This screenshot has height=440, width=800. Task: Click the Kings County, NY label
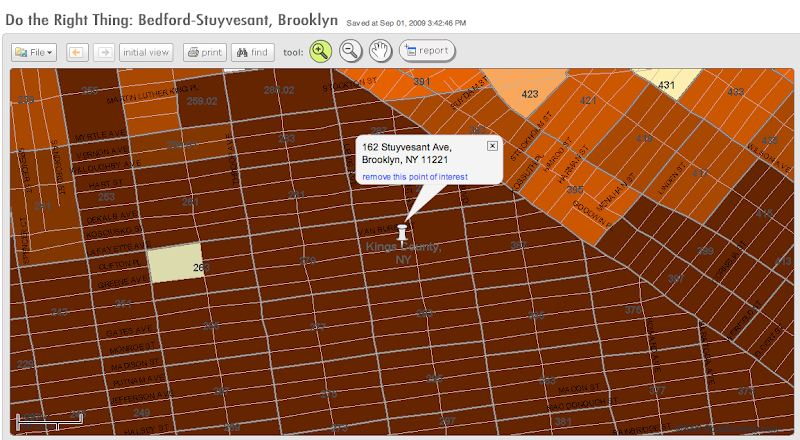pos(403,253)
